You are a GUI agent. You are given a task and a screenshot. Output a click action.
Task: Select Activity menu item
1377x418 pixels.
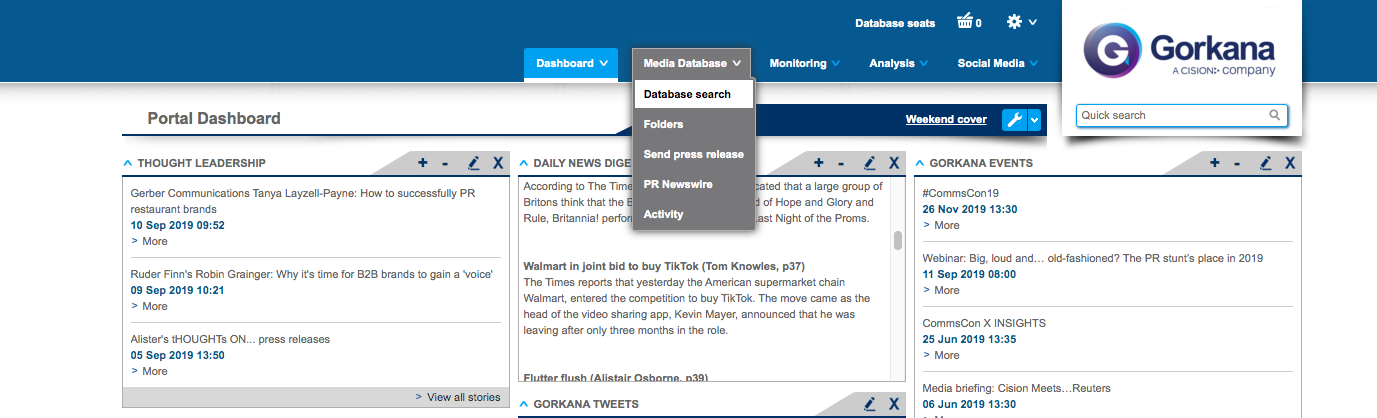point(693,214)
